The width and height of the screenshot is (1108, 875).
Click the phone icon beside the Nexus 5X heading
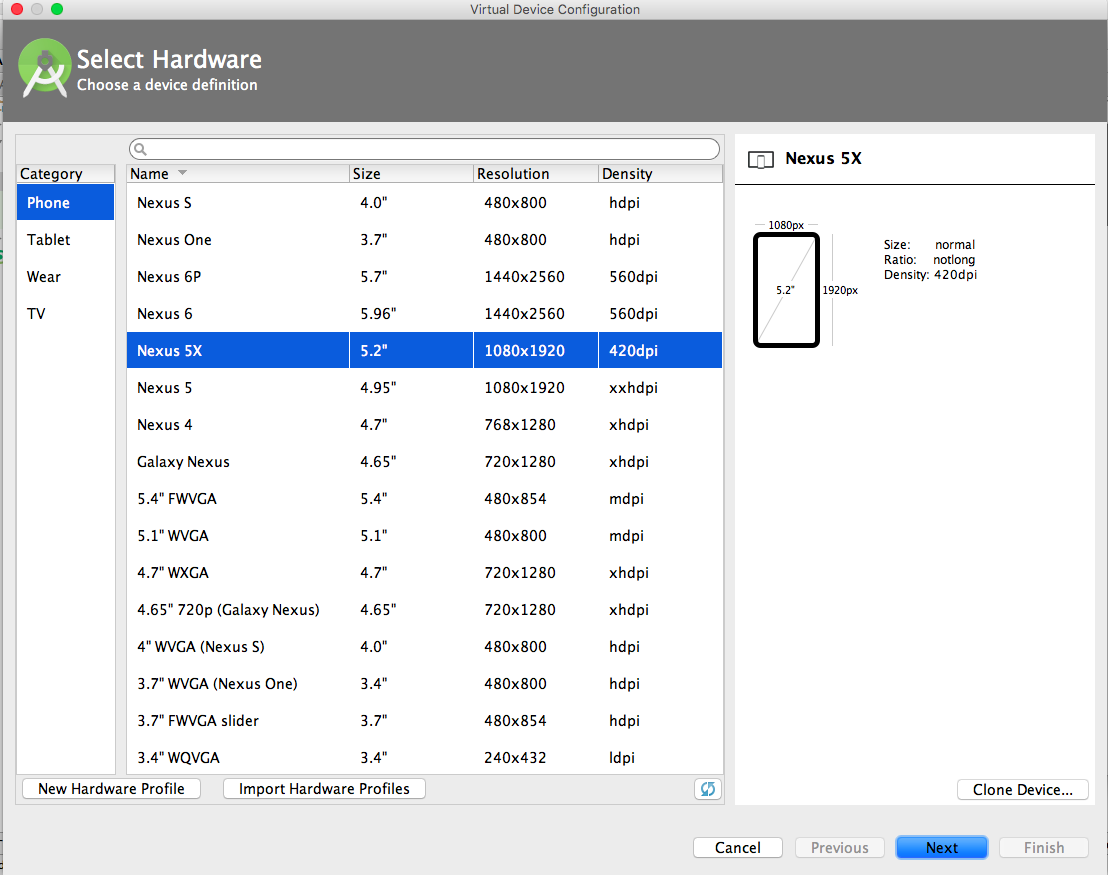[760, 158]
